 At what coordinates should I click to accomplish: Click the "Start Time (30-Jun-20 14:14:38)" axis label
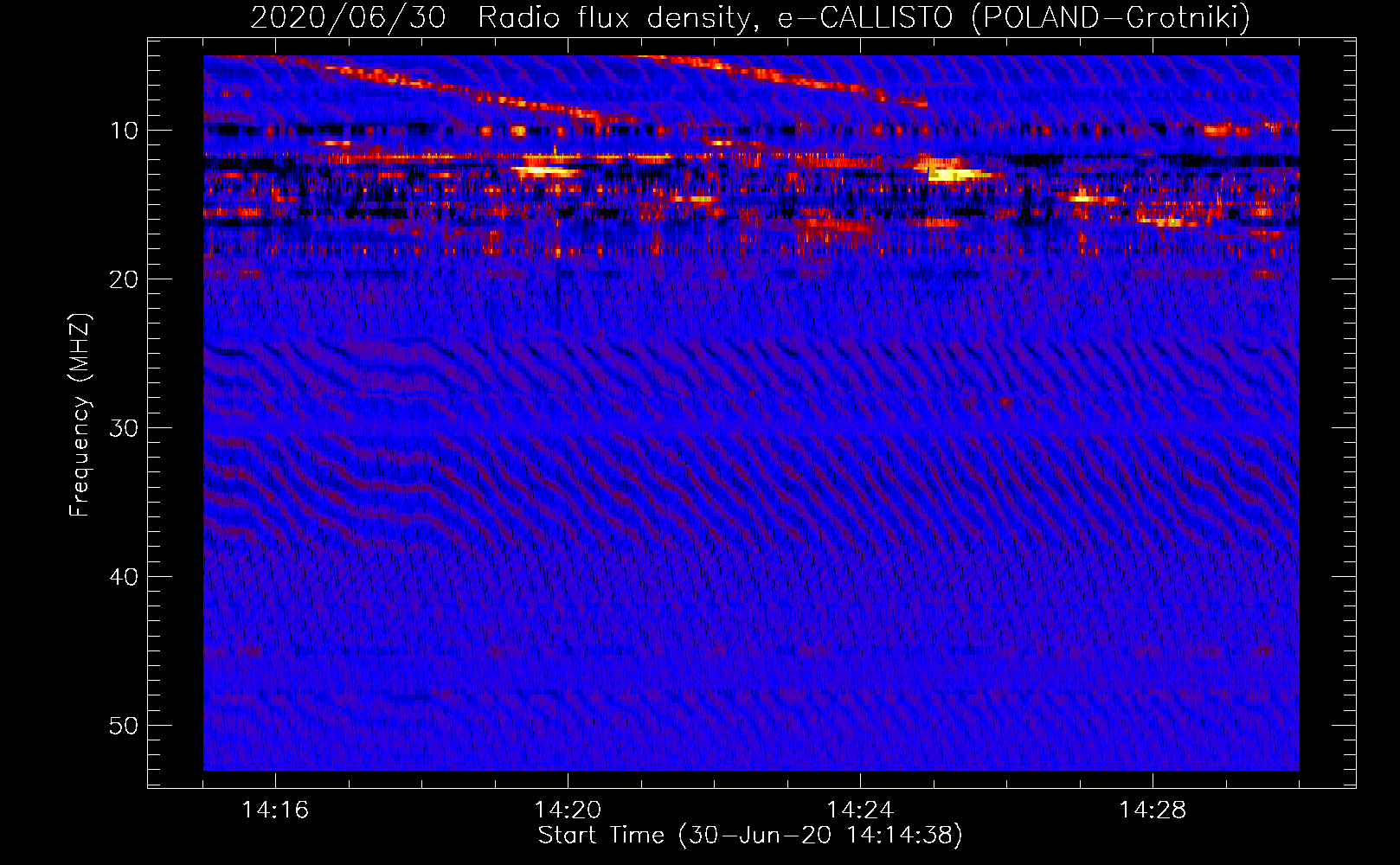click(750, 836)
